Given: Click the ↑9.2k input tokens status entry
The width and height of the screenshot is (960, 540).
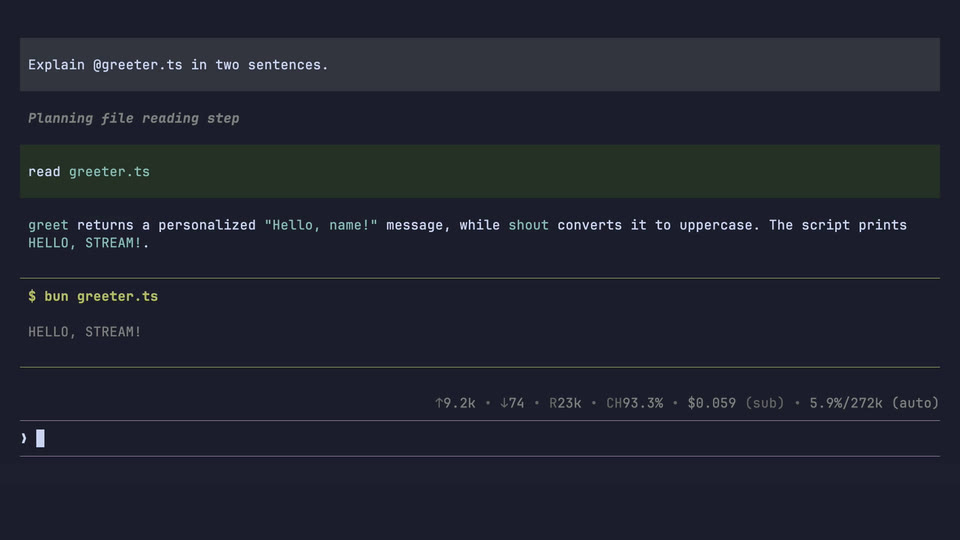Looking at the screenshot, I should click(455, 403).
